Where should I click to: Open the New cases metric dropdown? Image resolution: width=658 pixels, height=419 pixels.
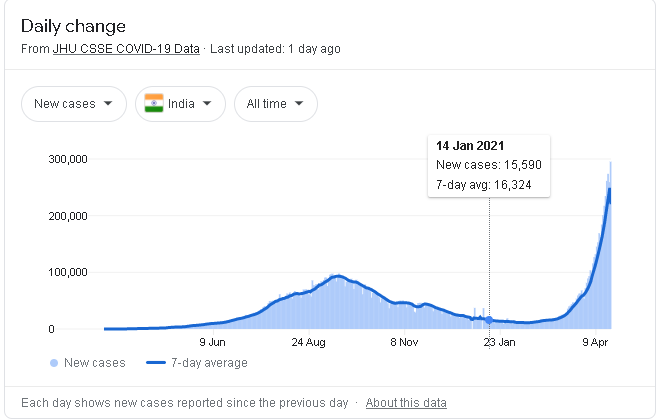pyautogui.click(x=73, y=104)
